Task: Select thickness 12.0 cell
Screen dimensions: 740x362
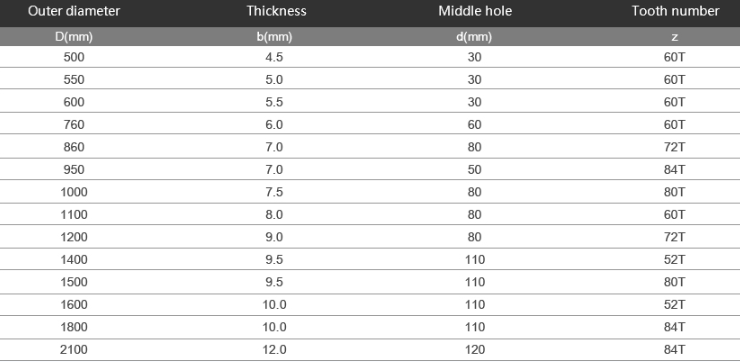Action: point(274,350)
